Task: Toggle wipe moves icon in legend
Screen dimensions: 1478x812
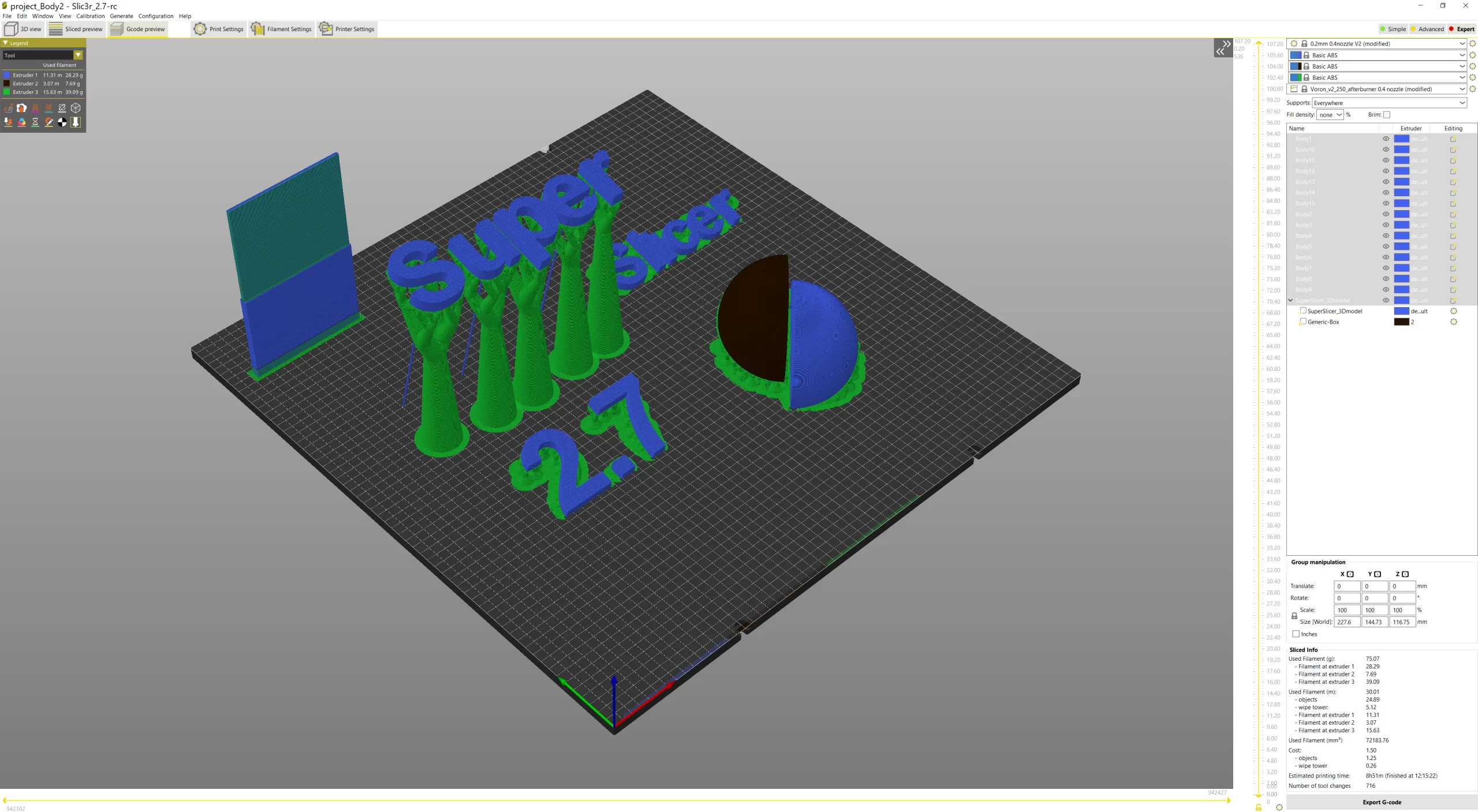Action: [21, 108]
